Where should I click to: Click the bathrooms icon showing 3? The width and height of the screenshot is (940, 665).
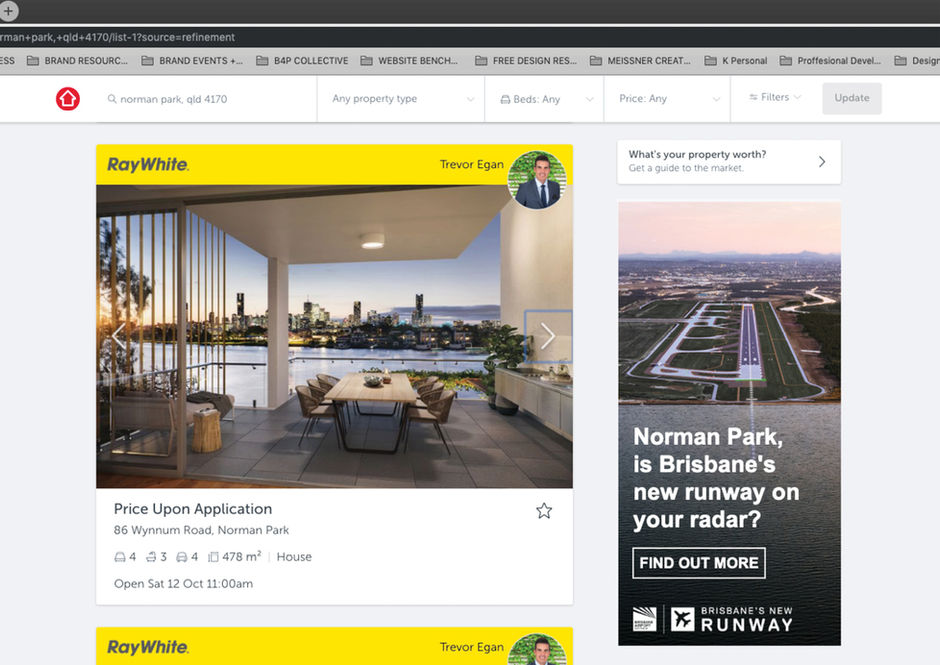[151, 557]
